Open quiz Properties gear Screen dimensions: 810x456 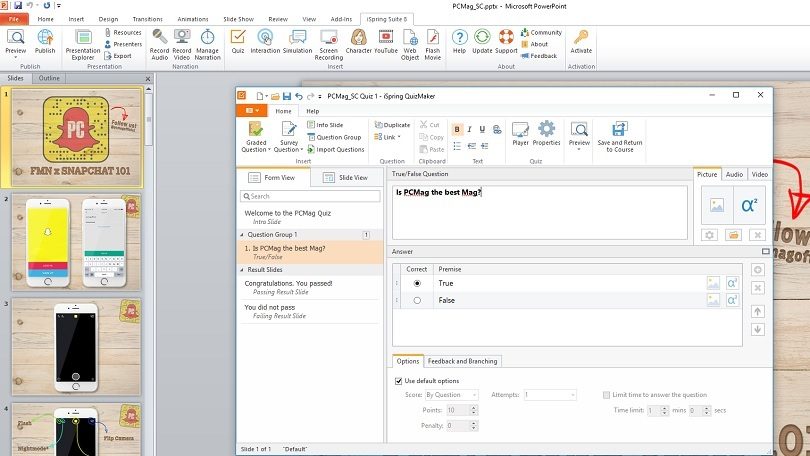[x=547, y=134]
